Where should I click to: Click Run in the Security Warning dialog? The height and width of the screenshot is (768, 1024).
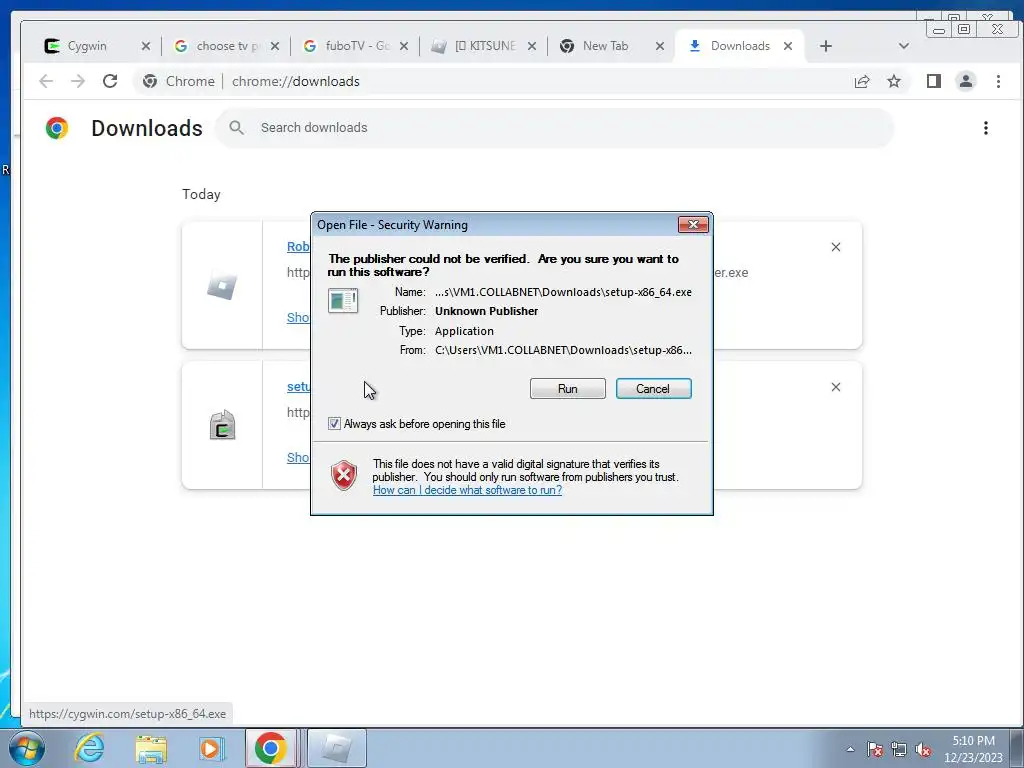coord(568,389)
